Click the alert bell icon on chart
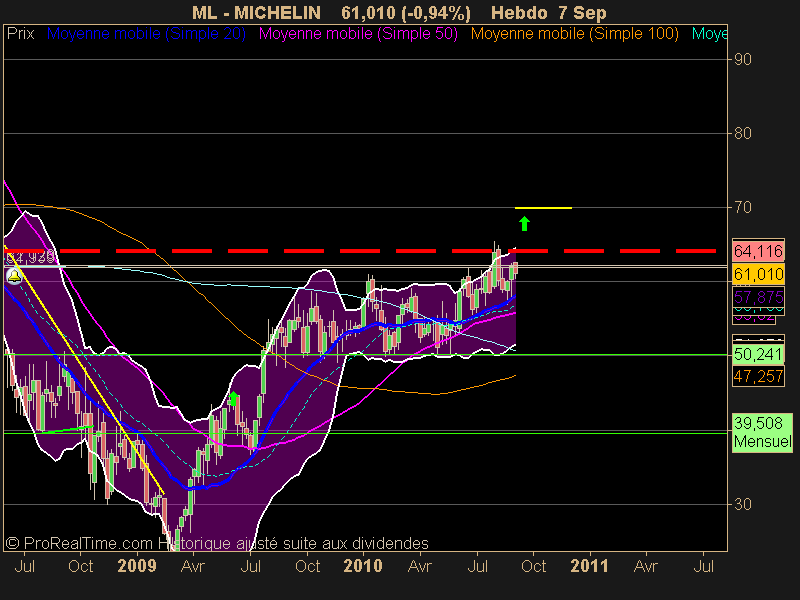Viewport: 800px width, 600px height. coord(14,276)
